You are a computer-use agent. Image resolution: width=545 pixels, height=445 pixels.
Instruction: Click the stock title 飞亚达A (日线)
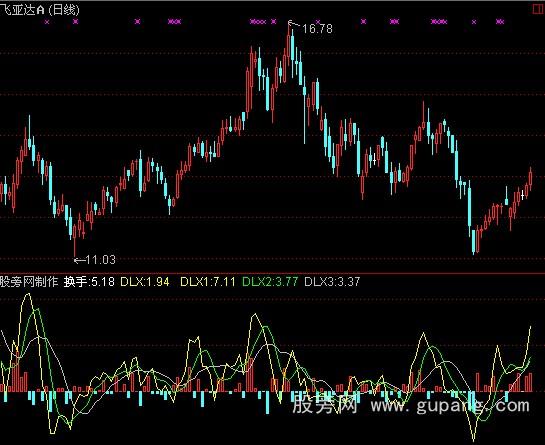(40, 10)
